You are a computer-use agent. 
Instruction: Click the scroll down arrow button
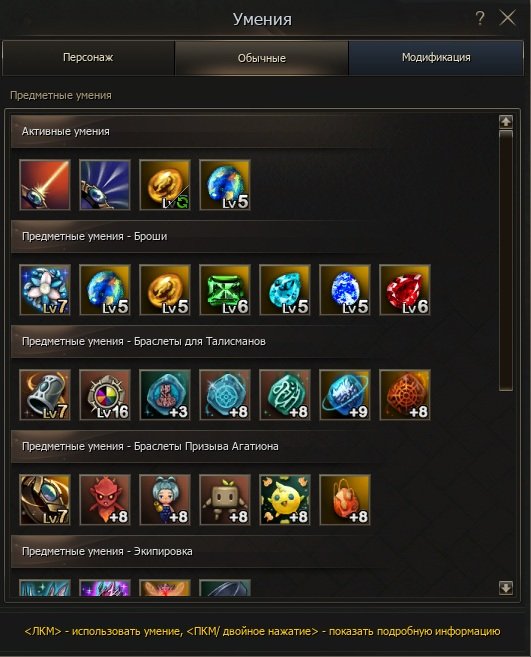[x=506, y=587]
